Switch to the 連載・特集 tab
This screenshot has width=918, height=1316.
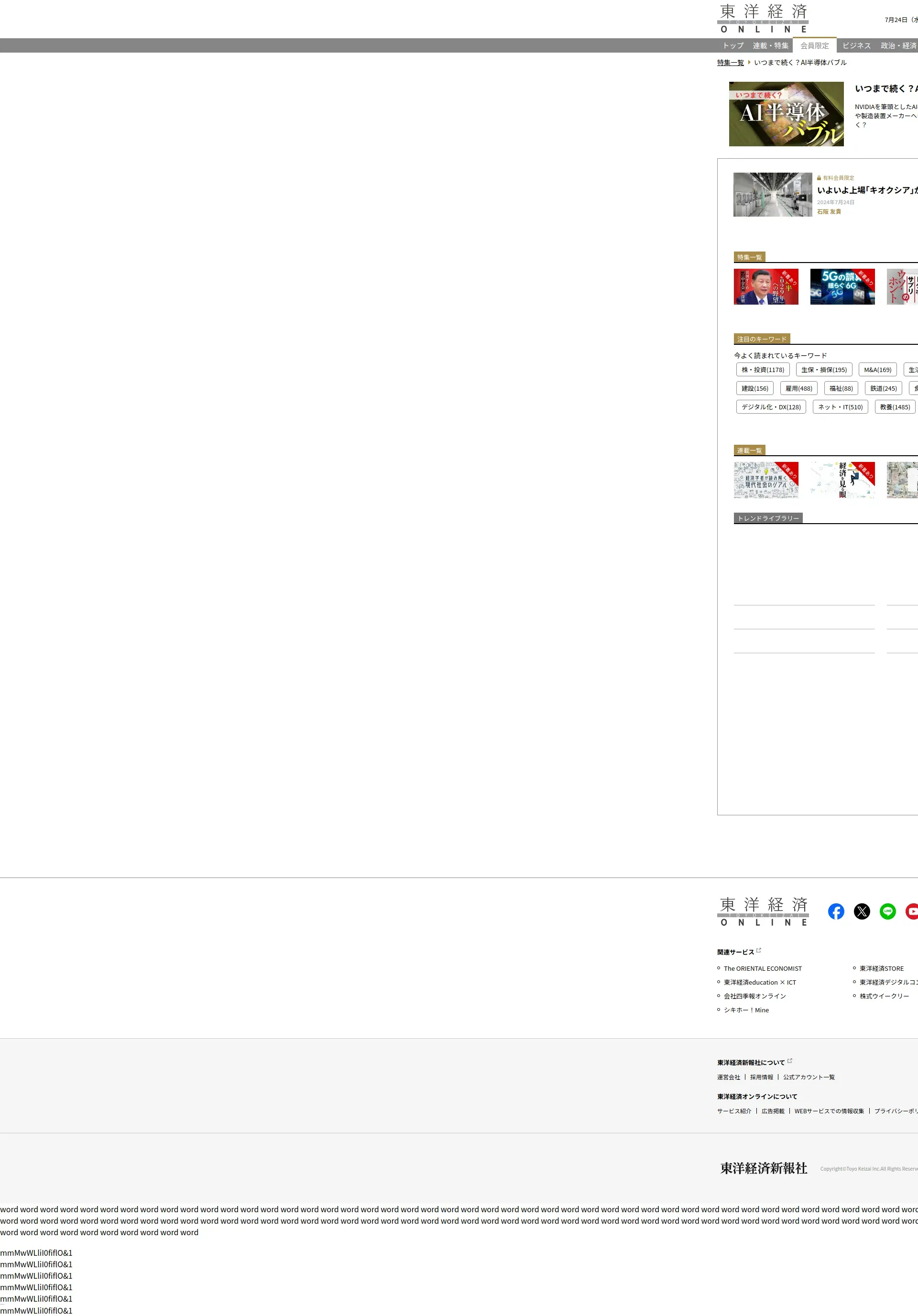click(x=770, y=46)
